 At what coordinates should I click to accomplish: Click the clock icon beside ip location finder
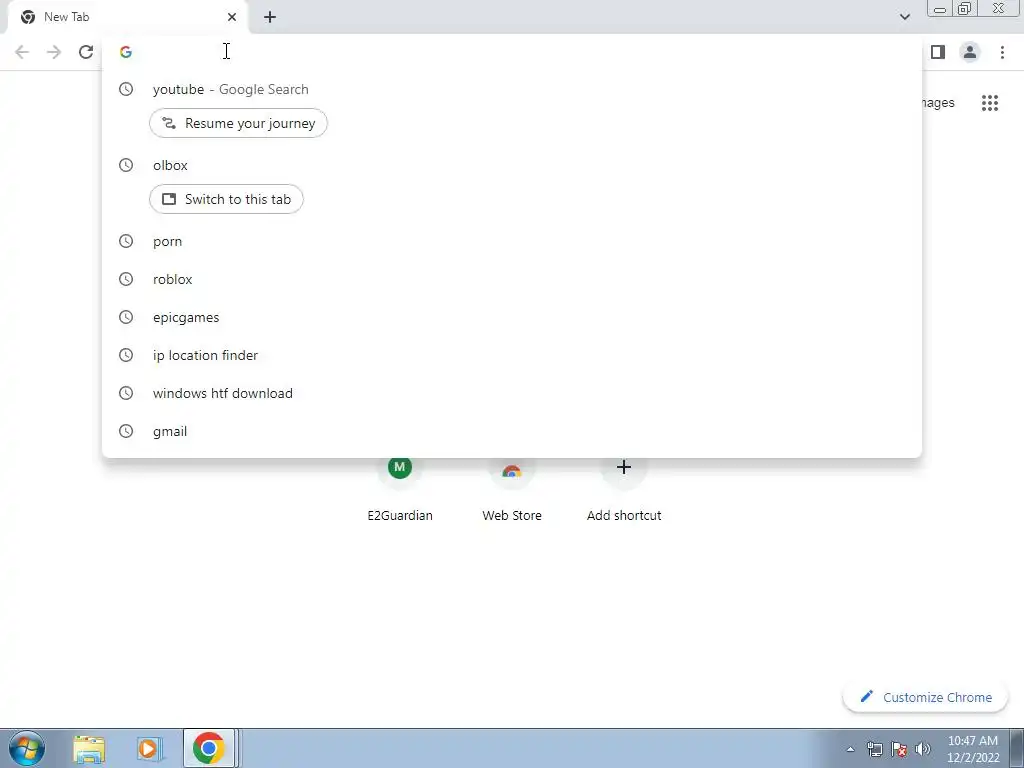point(126,355)
